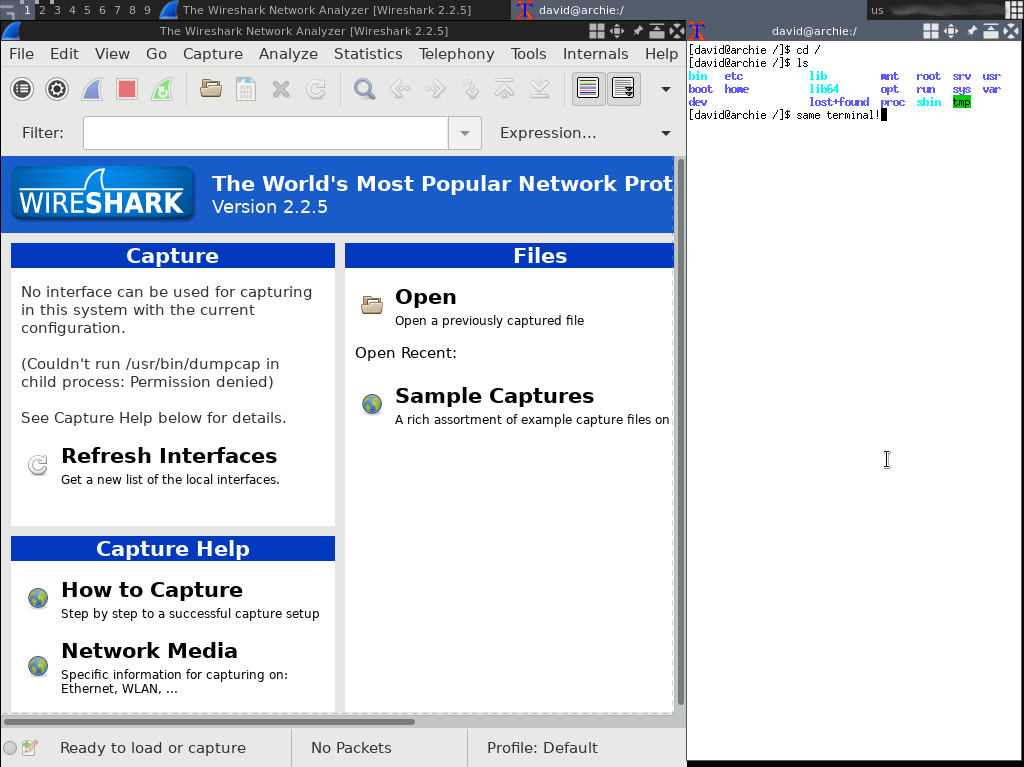Screen dimensions: 1024x767
Task: Save the capture file from the toolbar
Action: (x=246, y=89)
